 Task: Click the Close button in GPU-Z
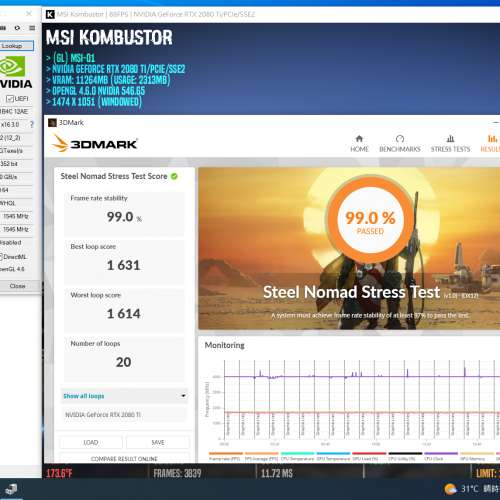[x=18, y=286]
